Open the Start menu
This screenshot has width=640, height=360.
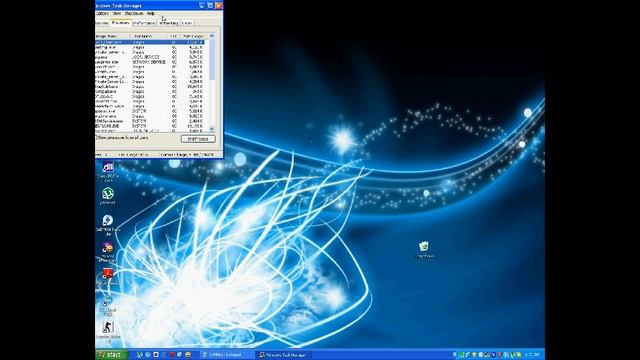111,355
